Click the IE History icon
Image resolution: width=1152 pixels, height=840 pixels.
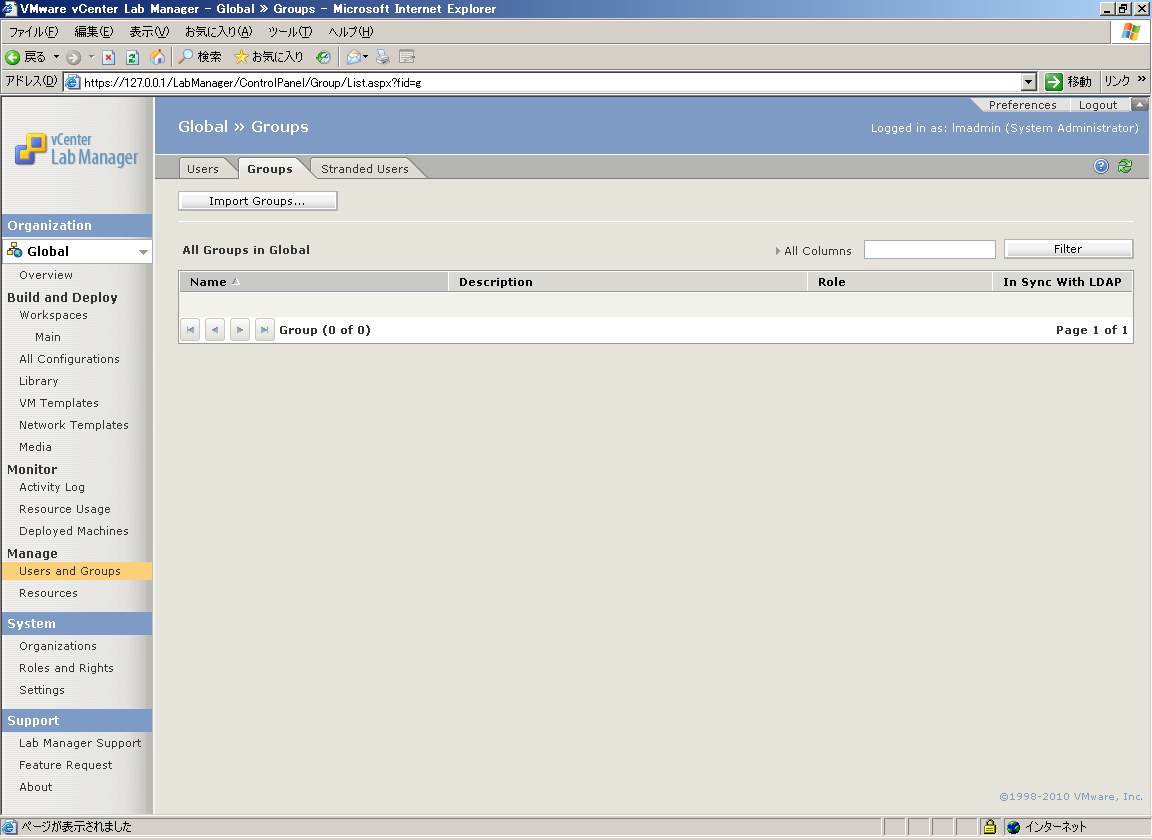pos(323,57)
